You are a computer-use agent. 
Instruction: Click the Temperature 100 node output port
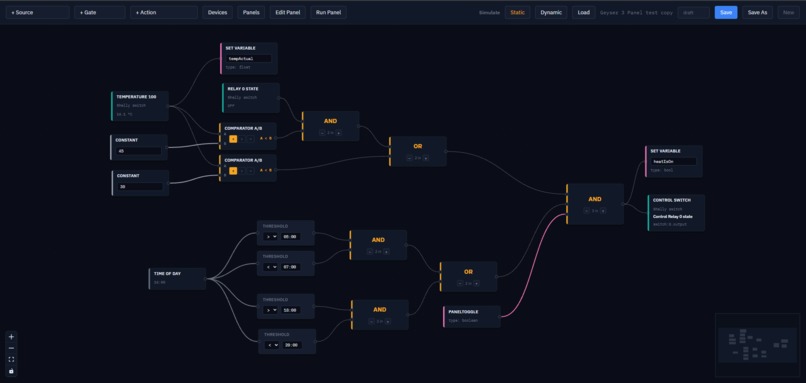169,106
